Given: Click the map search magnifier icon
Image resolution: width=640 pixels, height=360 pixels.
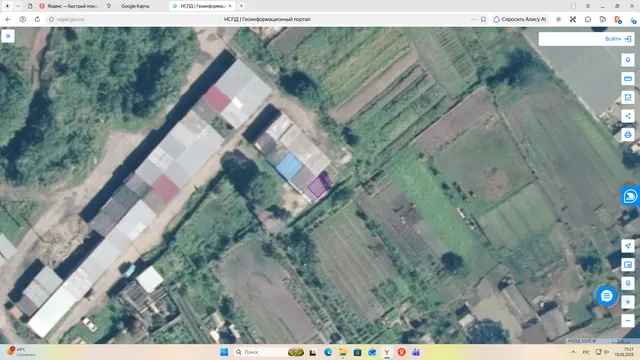Looking at the screenshot, I should [628, 283].
